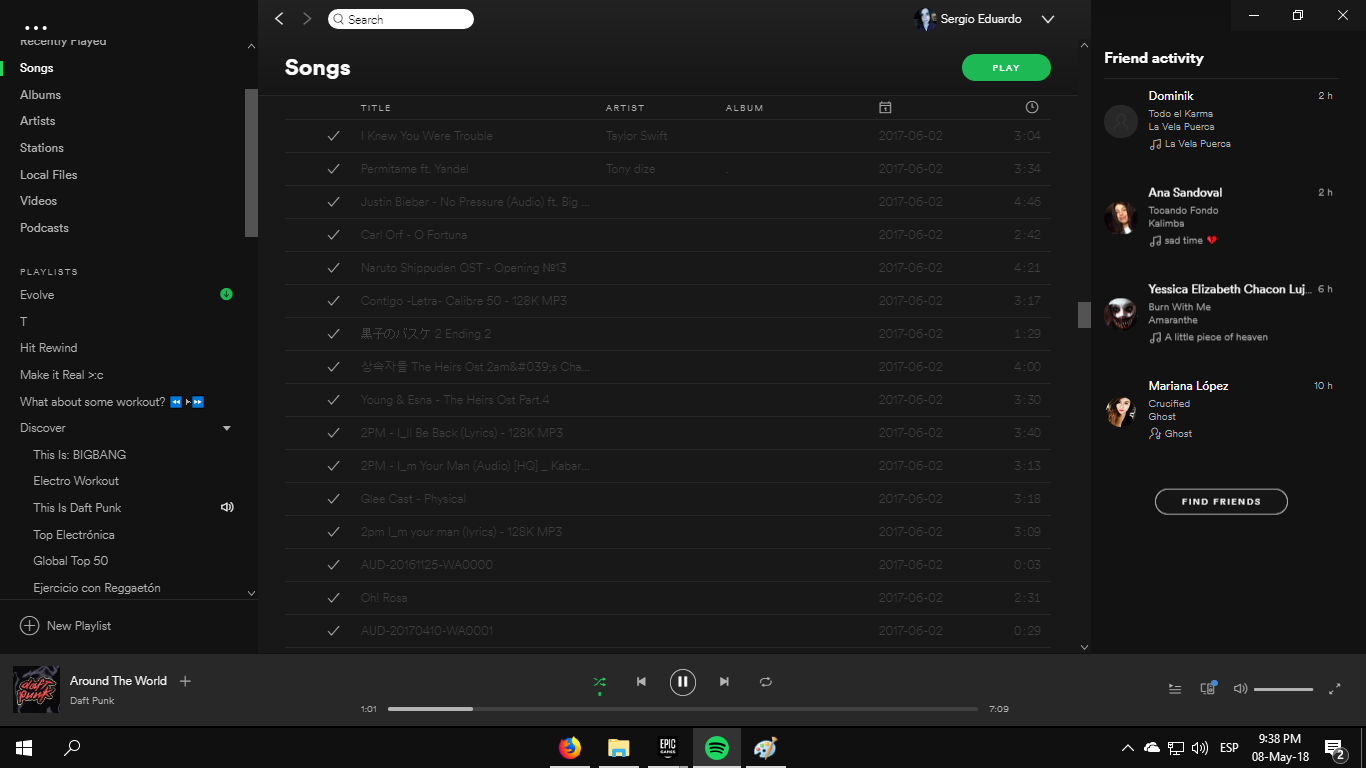The width and height of the screenshot is (1366, 768).
Task: Open the Hit Rewind playlist
Action: (x=49, y=348)
